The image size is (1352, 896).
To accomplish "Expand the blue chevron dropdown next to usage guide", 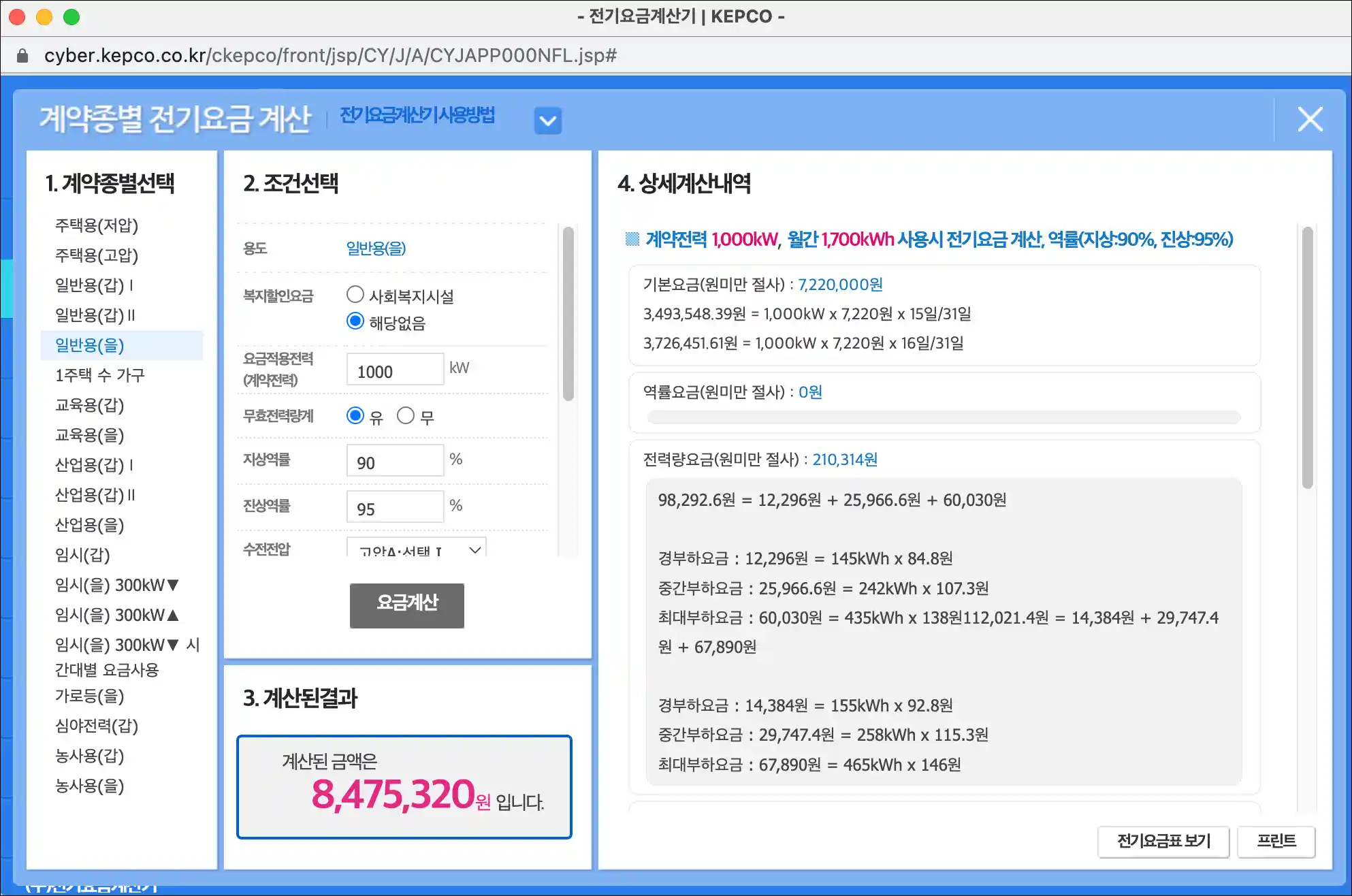I will pyautogui.click(x=548, y=121).
